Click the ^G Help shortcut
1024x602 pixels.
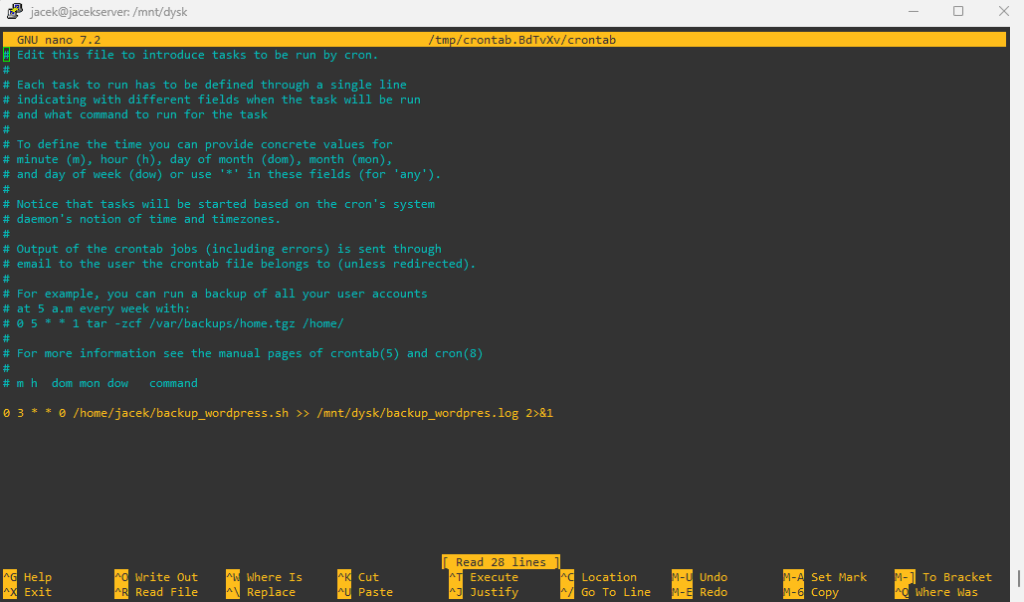[x=28, y=577]
